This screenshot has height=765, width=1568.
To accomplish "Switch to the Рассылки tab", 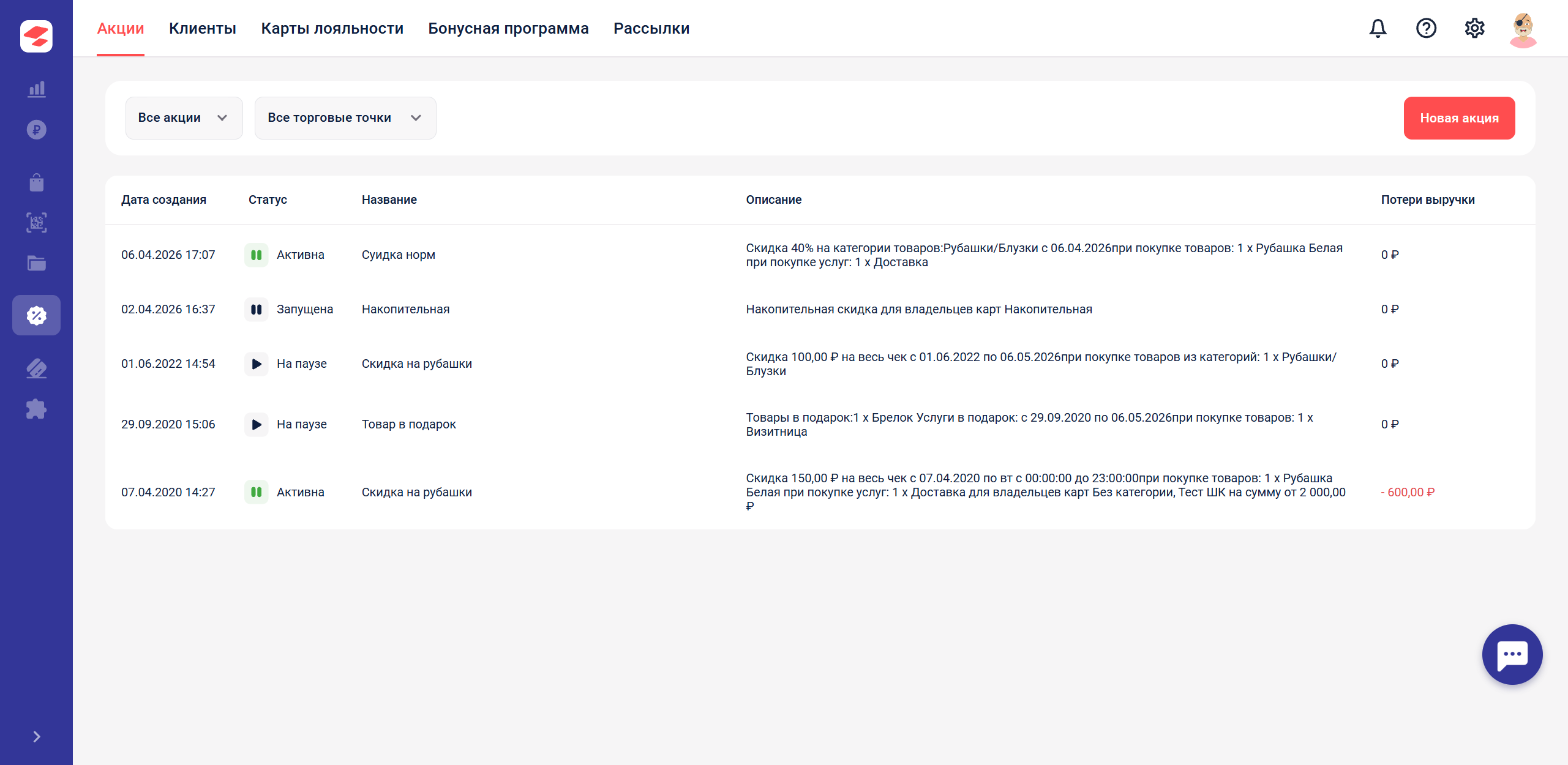I will (651, 28).
